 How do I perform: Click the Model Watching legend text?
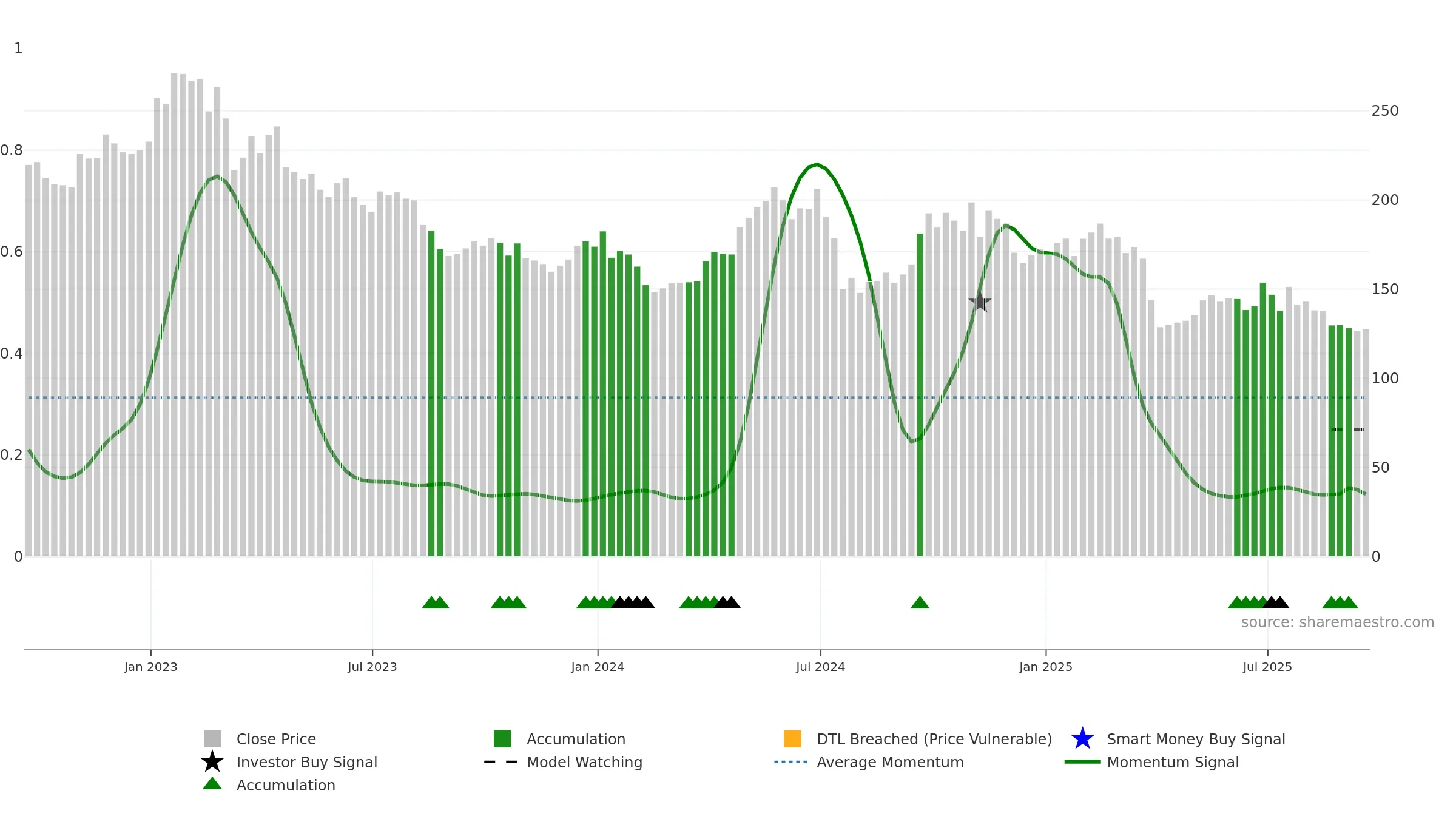[x=584, y=762]
